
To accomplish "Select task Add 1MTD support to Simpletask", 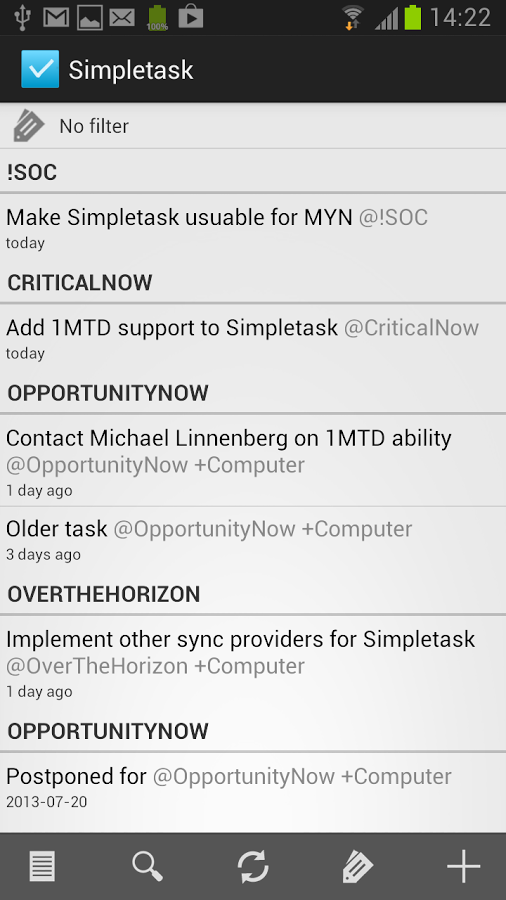I will [253, 338].
